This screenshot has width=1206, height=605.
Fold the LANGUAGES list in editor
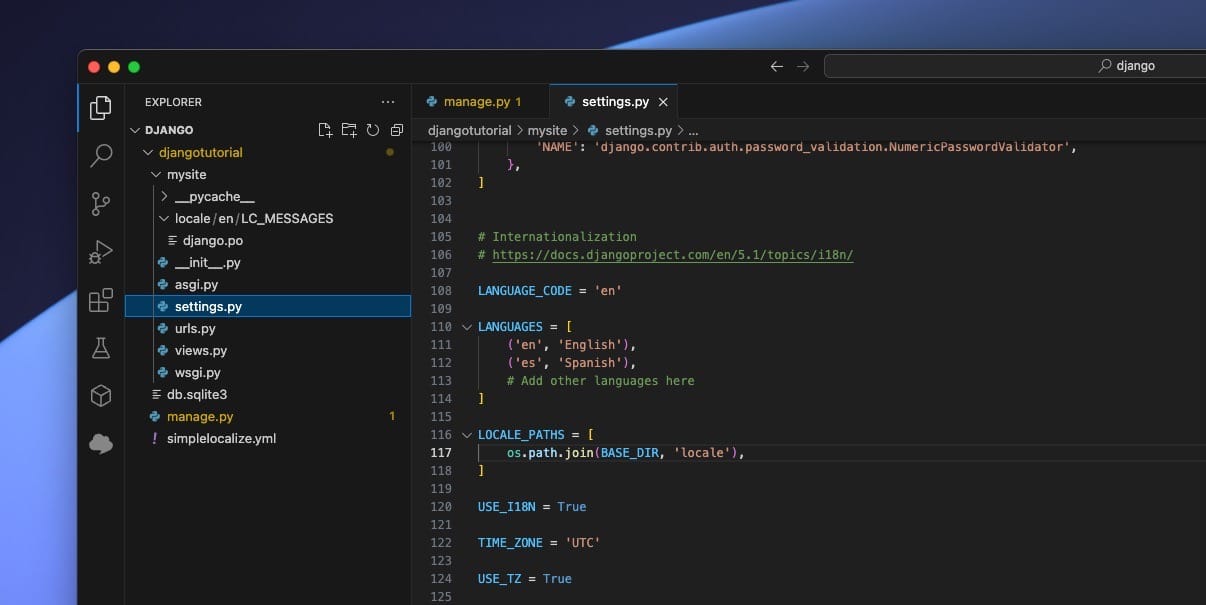(x=466, y=327)
